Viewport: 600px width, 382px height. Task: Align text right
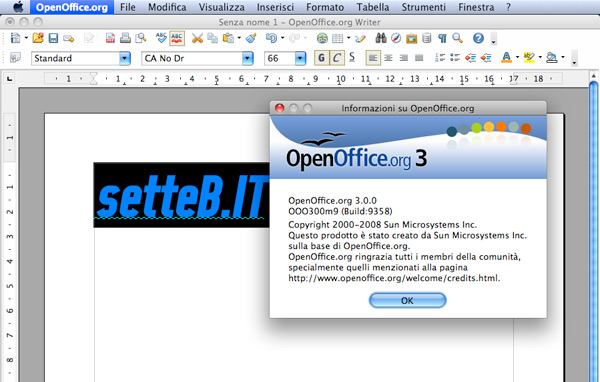point(404,58)
